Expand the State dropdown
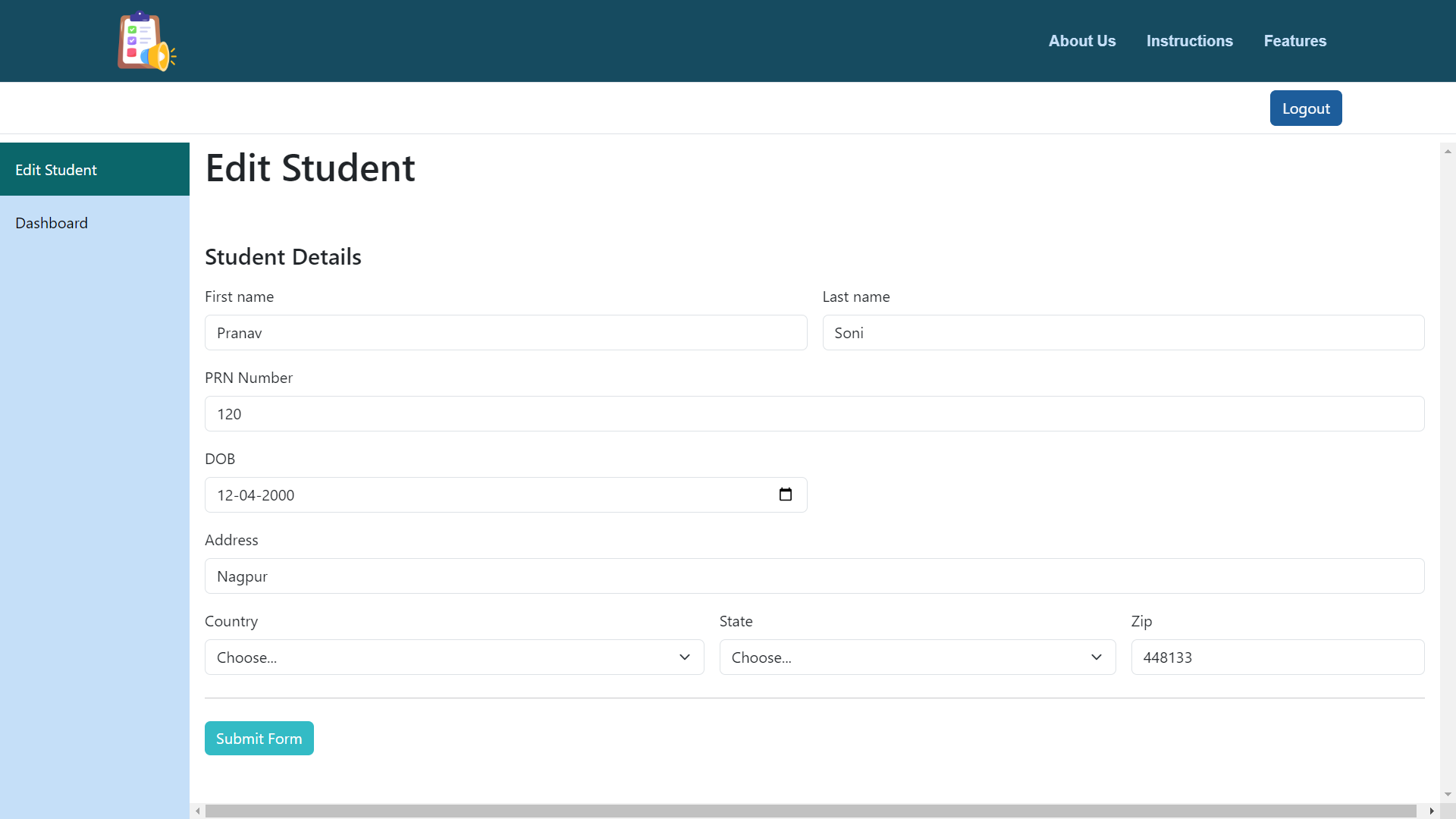Image resolution: width=1456 pixels, height=819 pixels. (x=917, y=657)
